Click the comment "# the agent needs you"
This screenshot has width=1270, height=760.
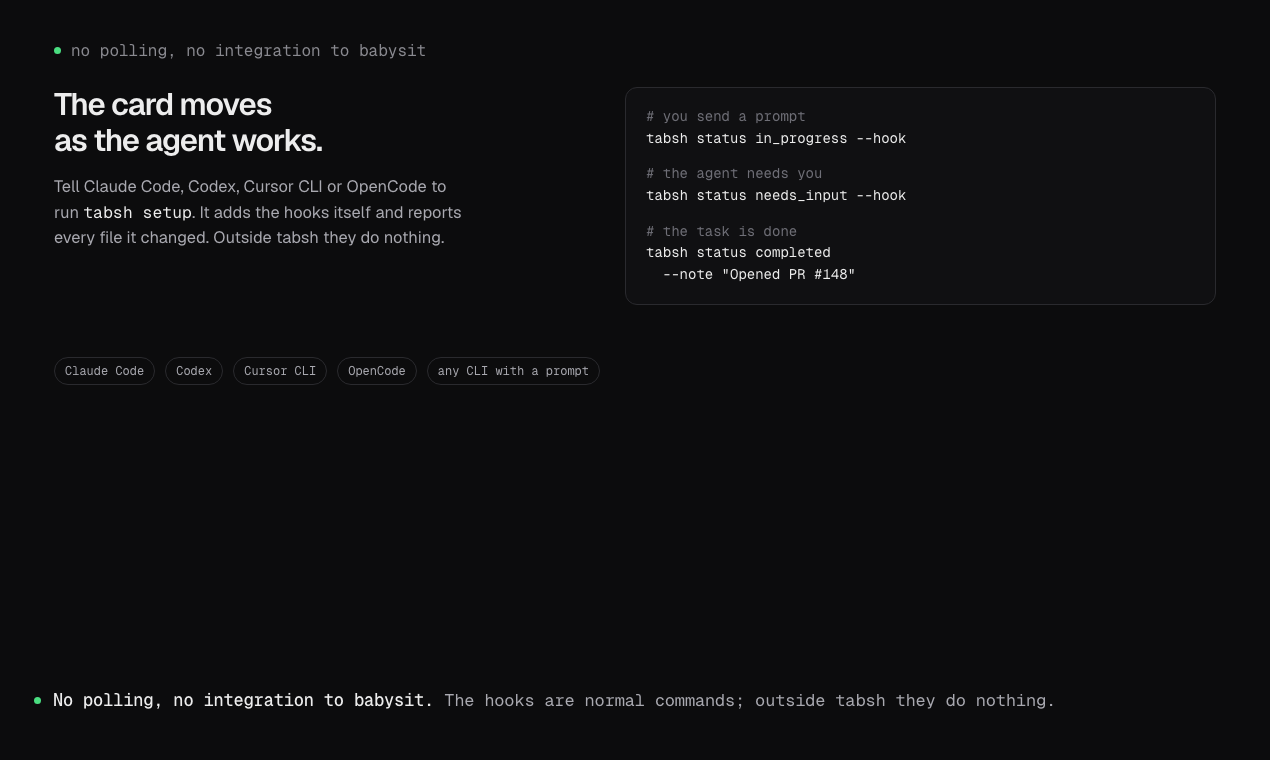[x=734, y=174]
